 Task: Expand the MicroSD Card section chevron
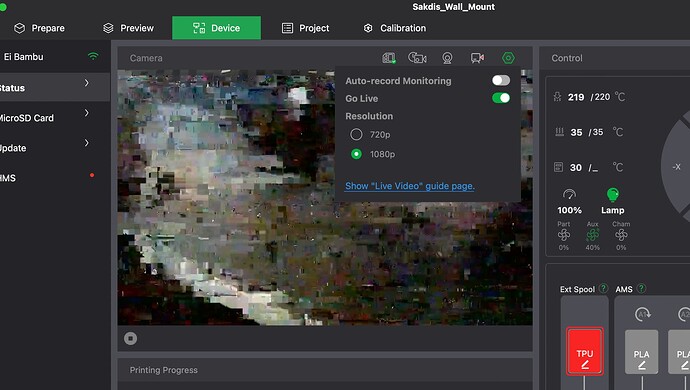click(x=87, y=113)
